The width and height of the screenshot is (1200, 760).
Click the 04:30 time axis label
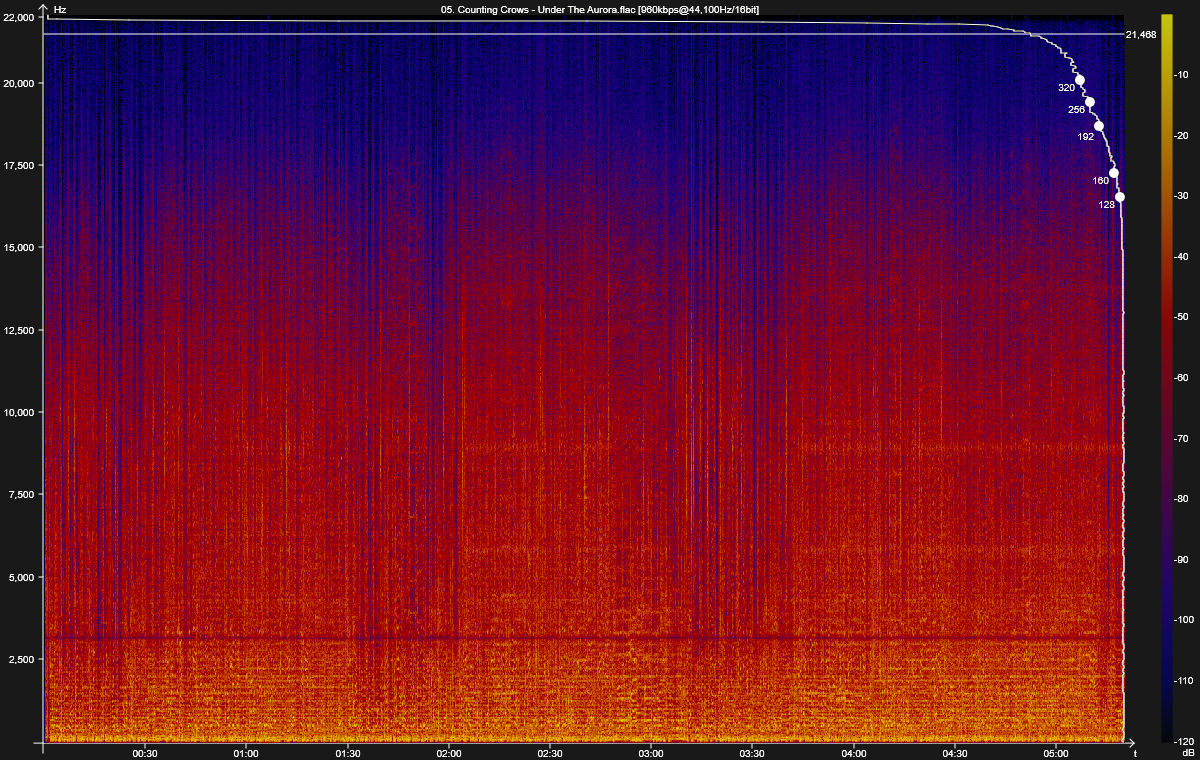click(955, 753)
